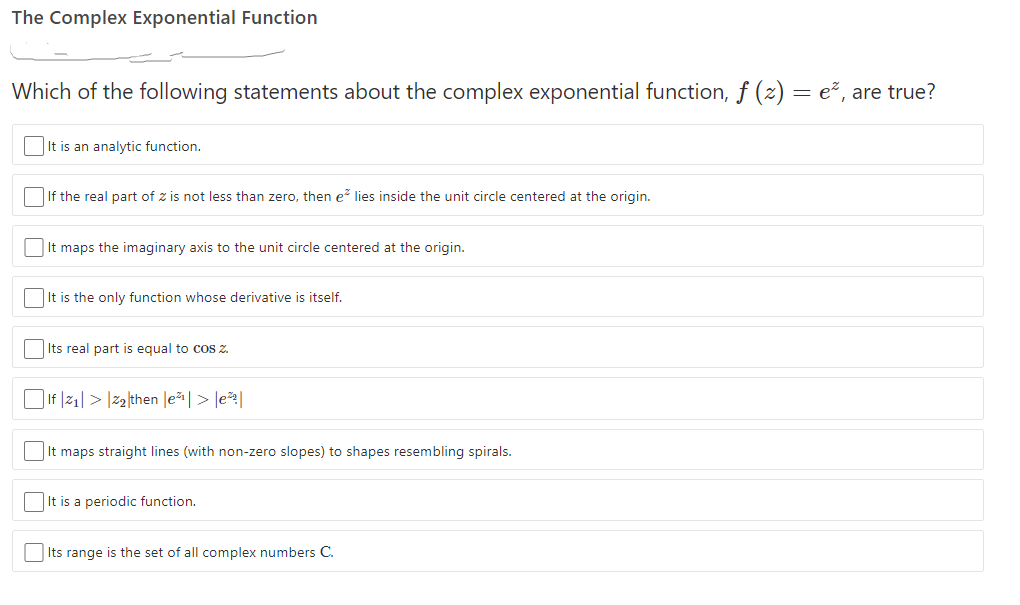Check "Its real part is equal to cos z"

coord(33,348)
